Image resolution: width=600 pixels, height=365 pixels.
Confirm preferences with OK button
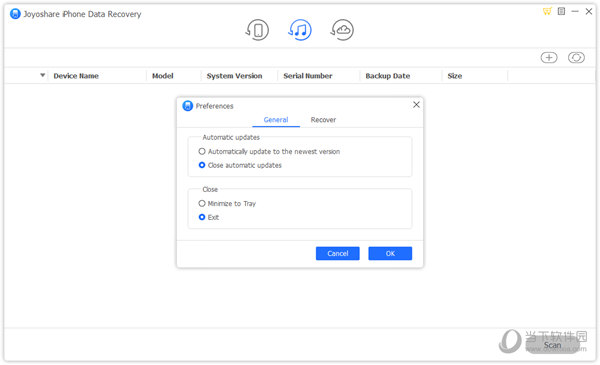tap(390, 253)
